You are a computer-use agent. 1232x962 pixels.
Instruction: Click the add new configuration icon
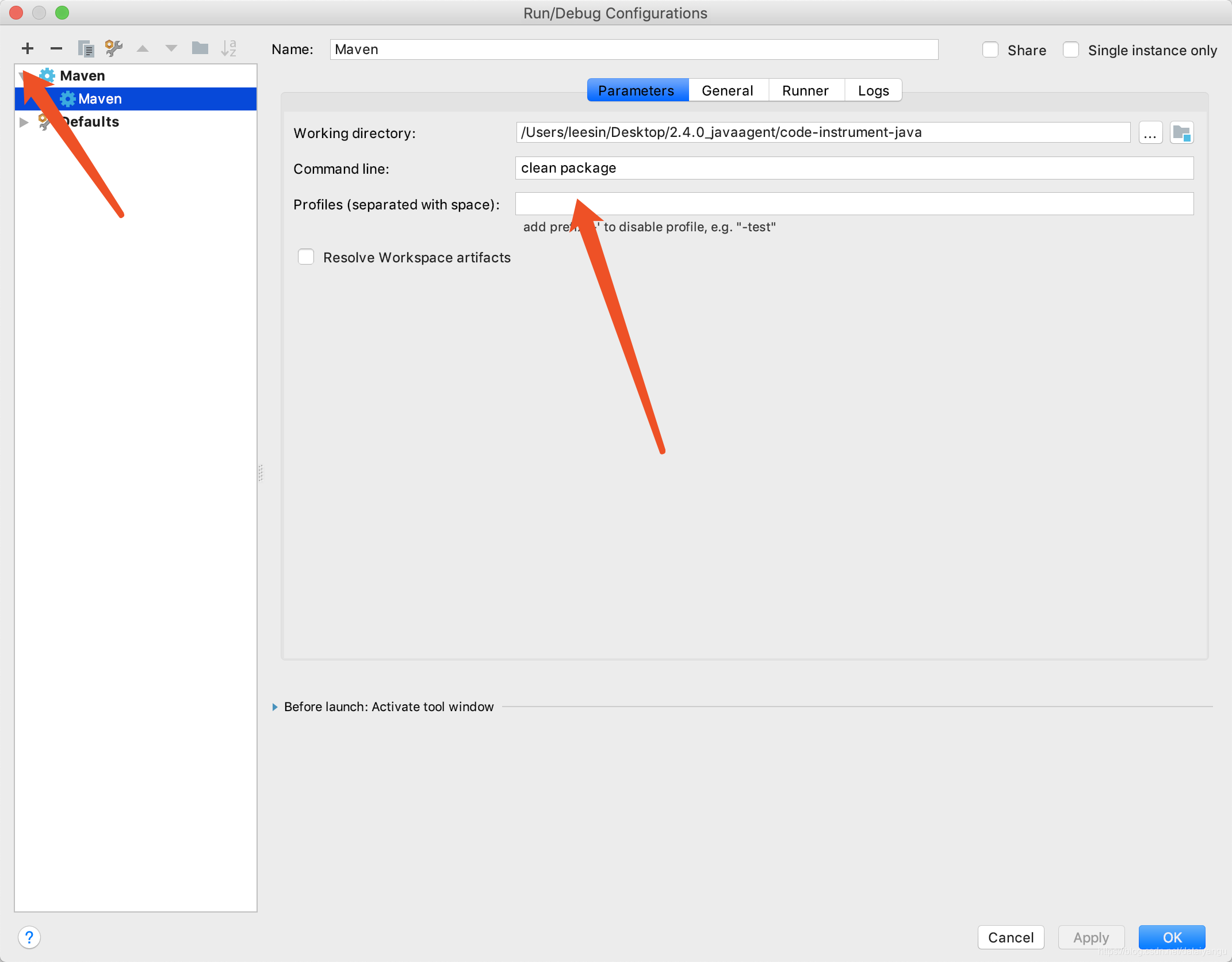27,48
